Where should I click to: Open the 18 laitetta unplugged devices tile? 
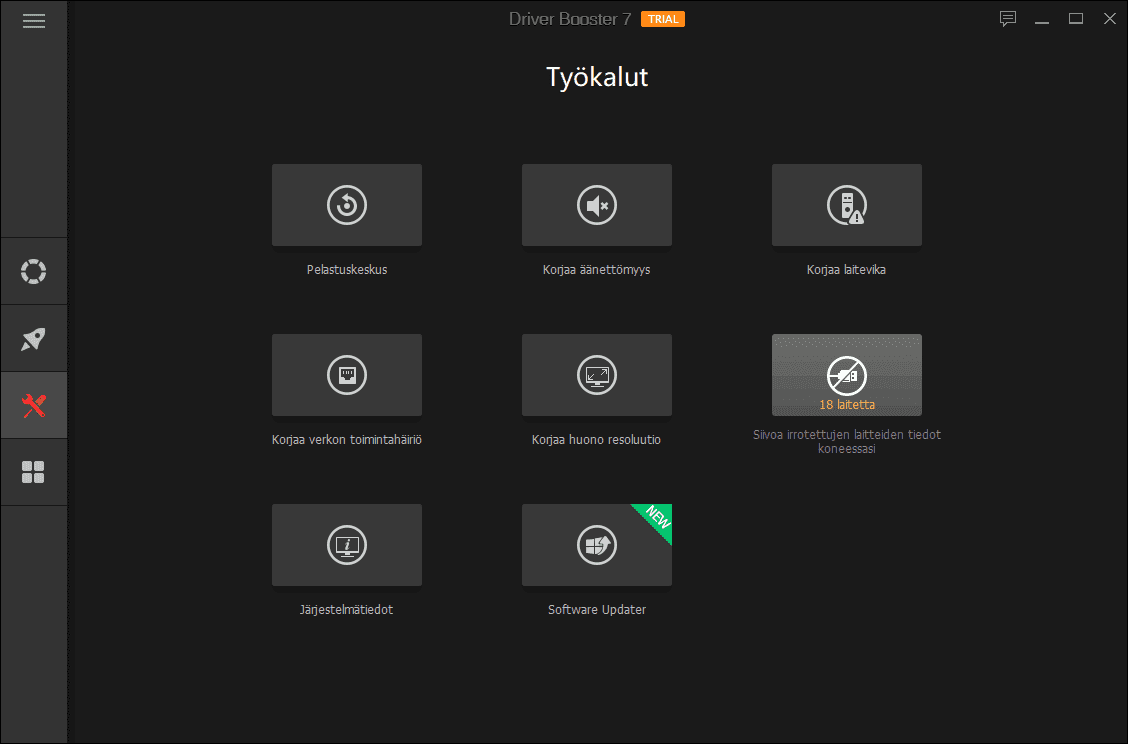pyautogui.click(x=847, y=375)
